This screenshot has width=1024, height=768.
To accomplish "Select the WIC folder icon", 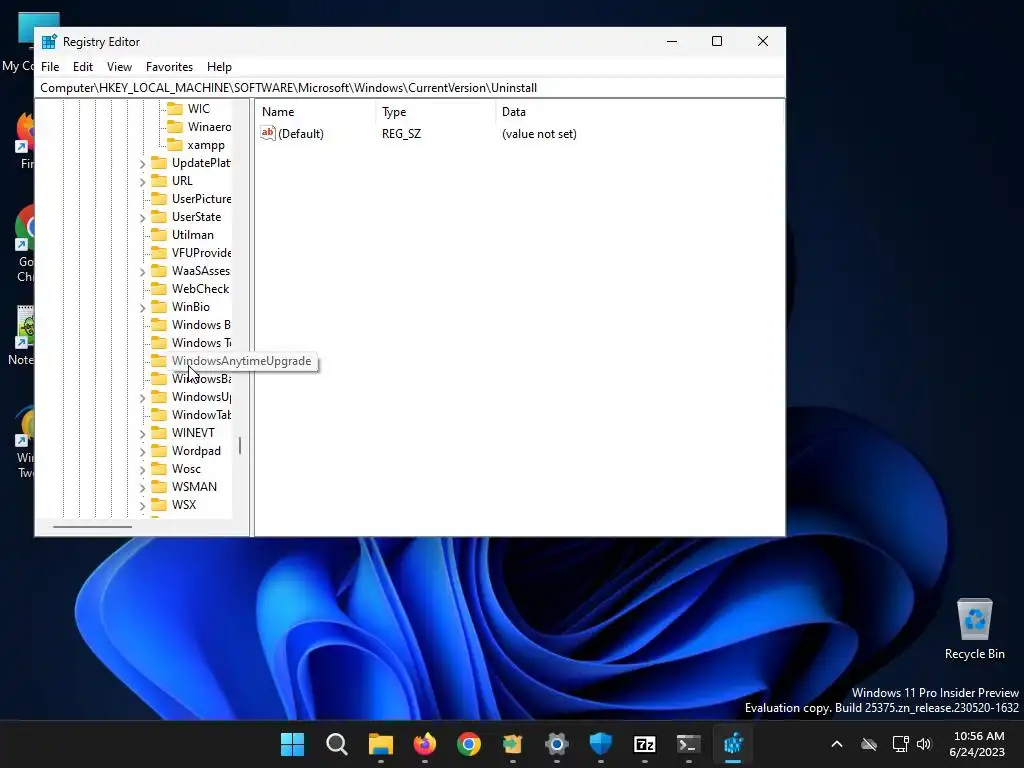I will click(x=175, y=108).
